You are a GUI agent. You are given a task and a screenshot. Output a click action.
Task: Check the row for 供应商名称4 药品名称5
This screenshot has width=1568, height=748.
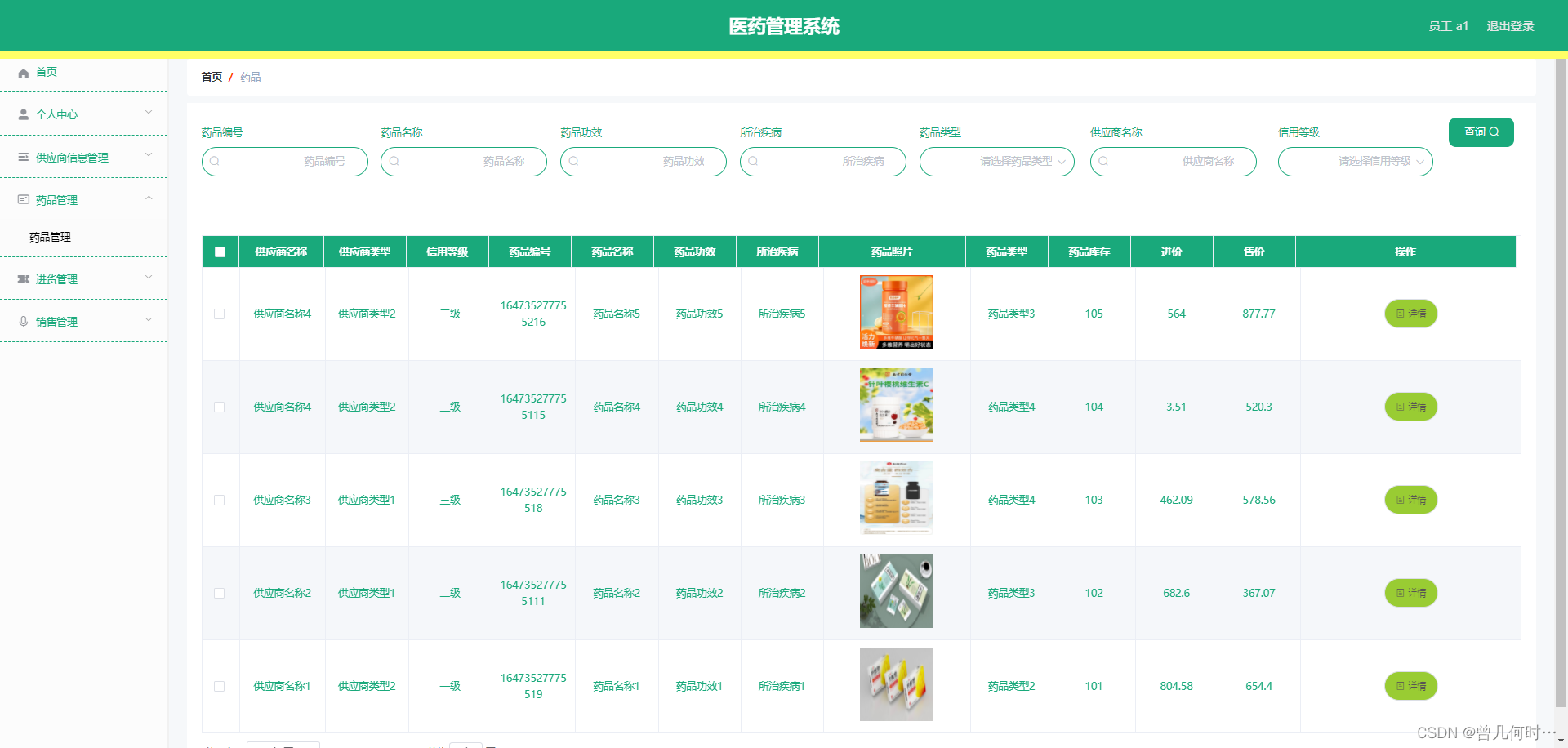pyautogui.click(x=219, y=314)
